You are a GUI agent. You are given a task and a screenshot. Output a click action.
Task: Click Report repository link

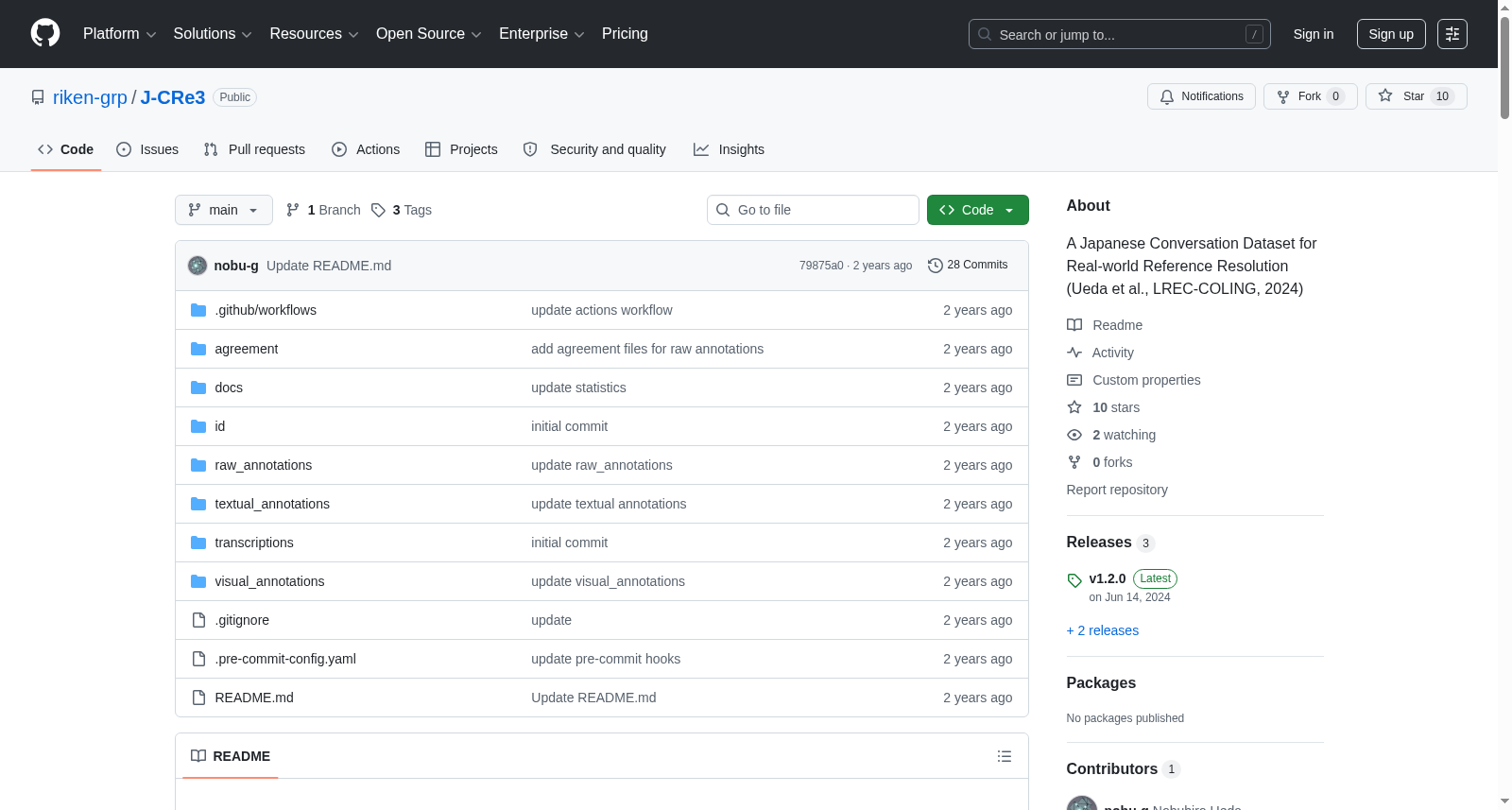pos(1117,490)
